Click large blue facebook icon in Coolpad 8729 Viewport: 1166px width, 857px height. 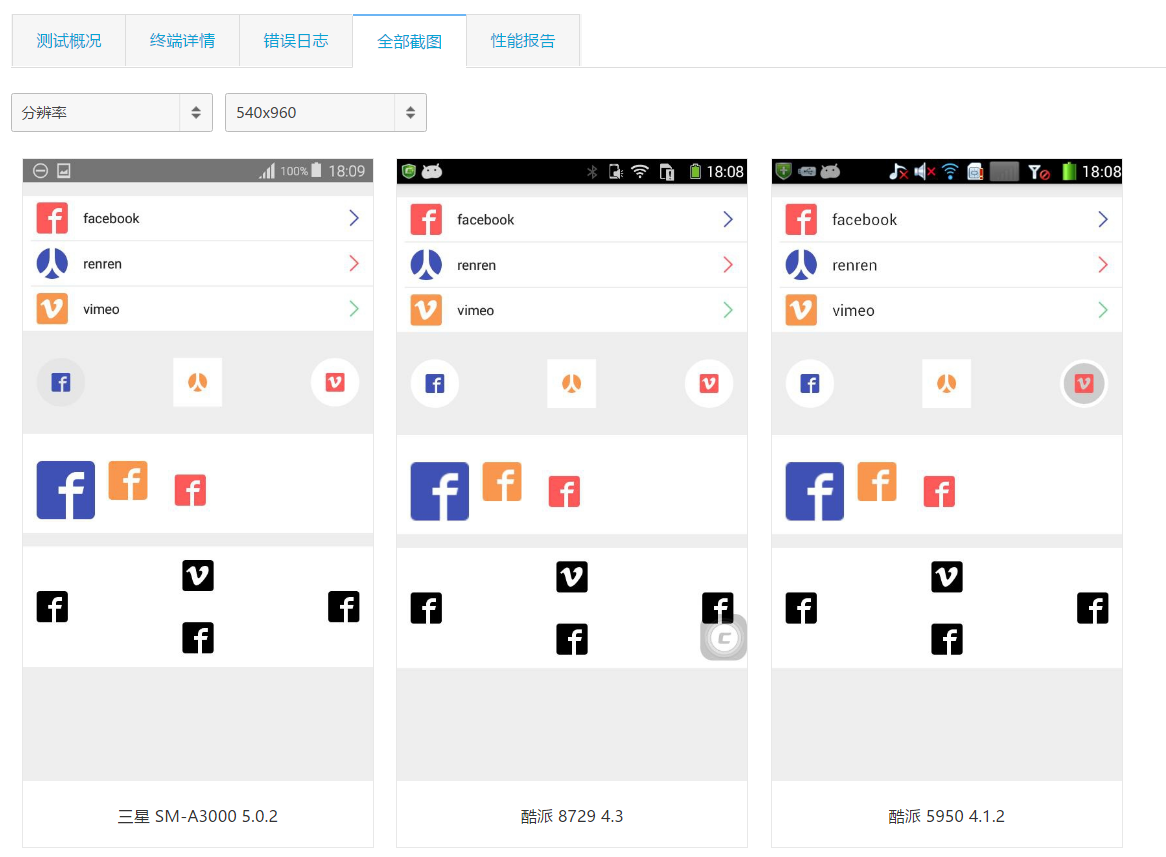coord(439,491)
